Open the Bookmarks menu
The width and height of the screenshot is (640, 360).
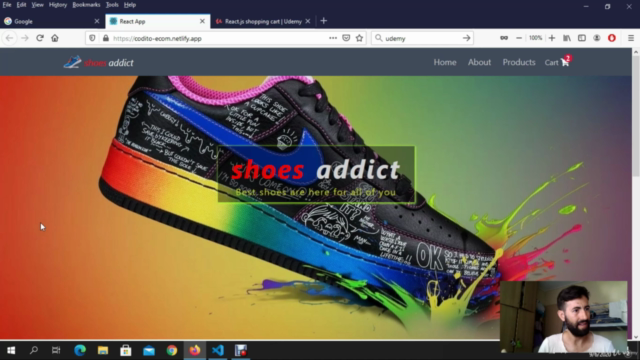pyautogui.click(x=86, y=5)
